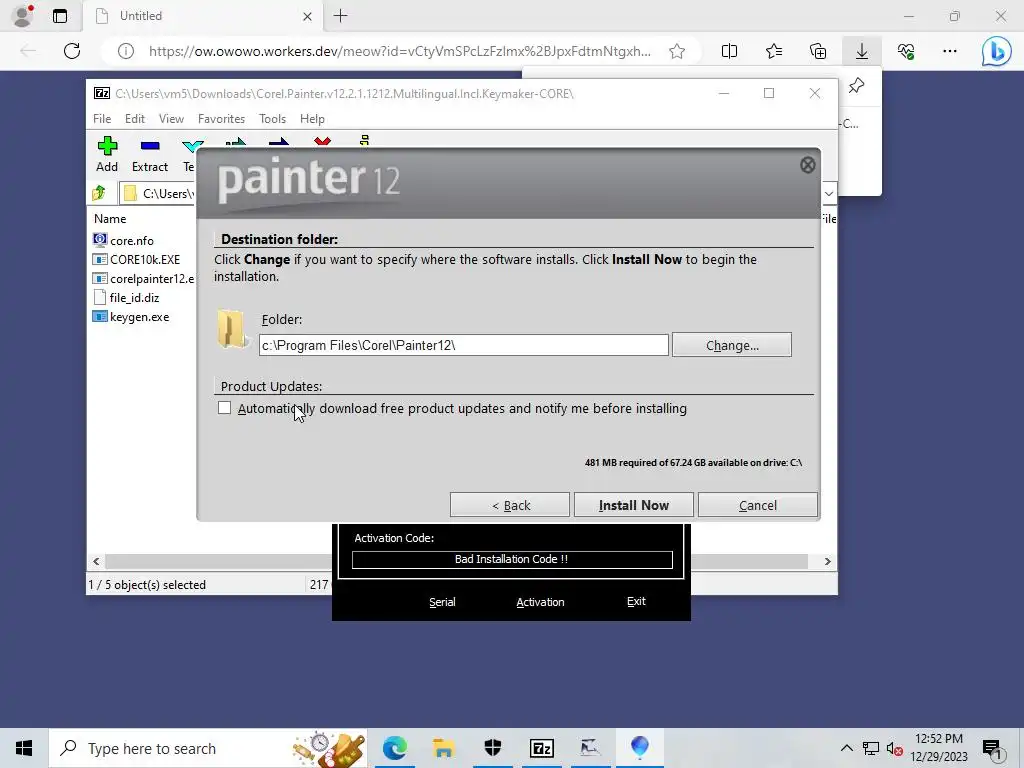The height and width of the screenshot is (768, 1024).
Task: Click into the installation Folder path field
Action: [464, 345]
